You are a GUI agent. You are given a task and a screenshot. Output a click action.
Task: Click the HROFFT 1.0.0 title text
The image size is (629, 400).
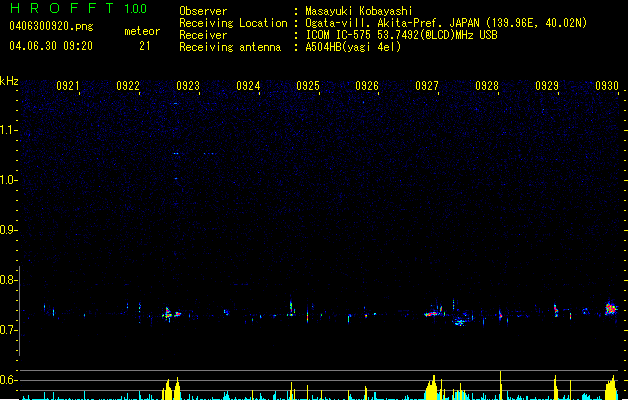[x=78, y=8]
